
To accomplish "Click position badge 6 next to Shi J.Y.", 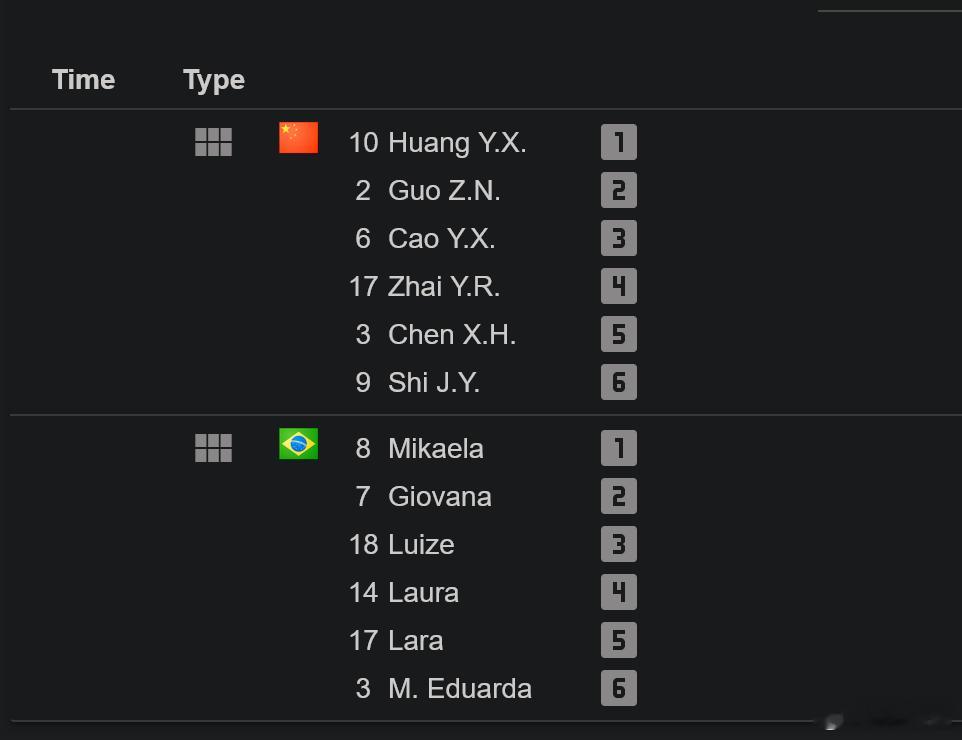I will click(618, 382).
